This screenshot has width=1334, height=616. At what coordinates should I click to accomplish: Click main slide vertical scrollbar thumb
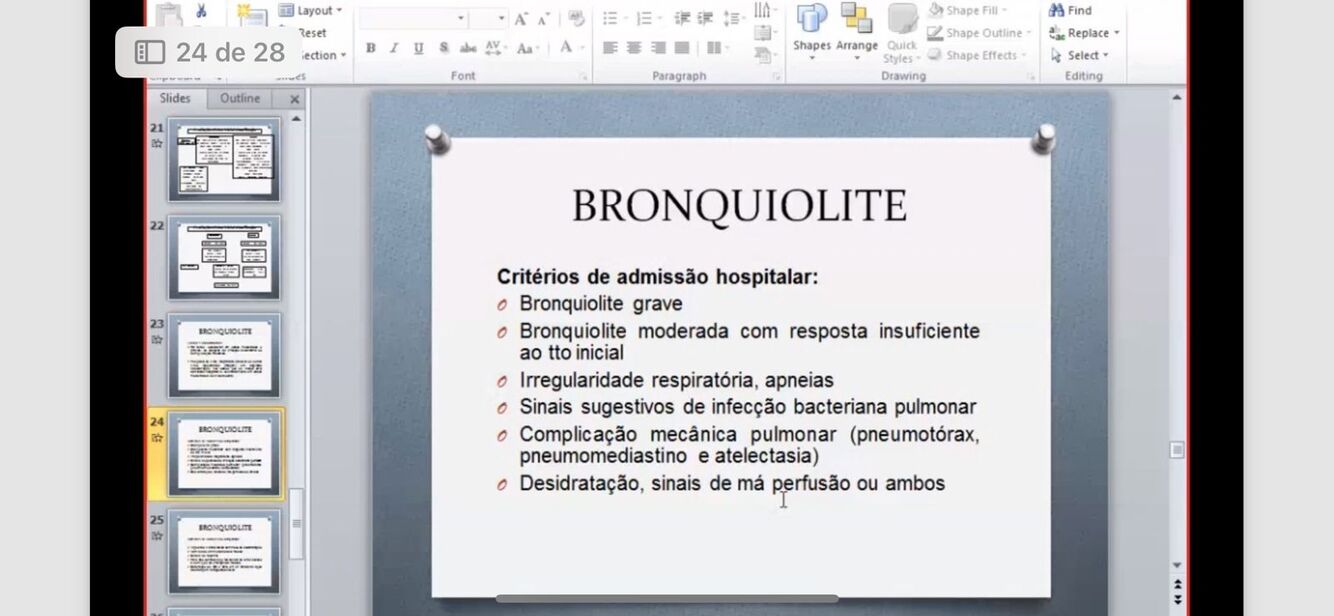point(1177,451)
